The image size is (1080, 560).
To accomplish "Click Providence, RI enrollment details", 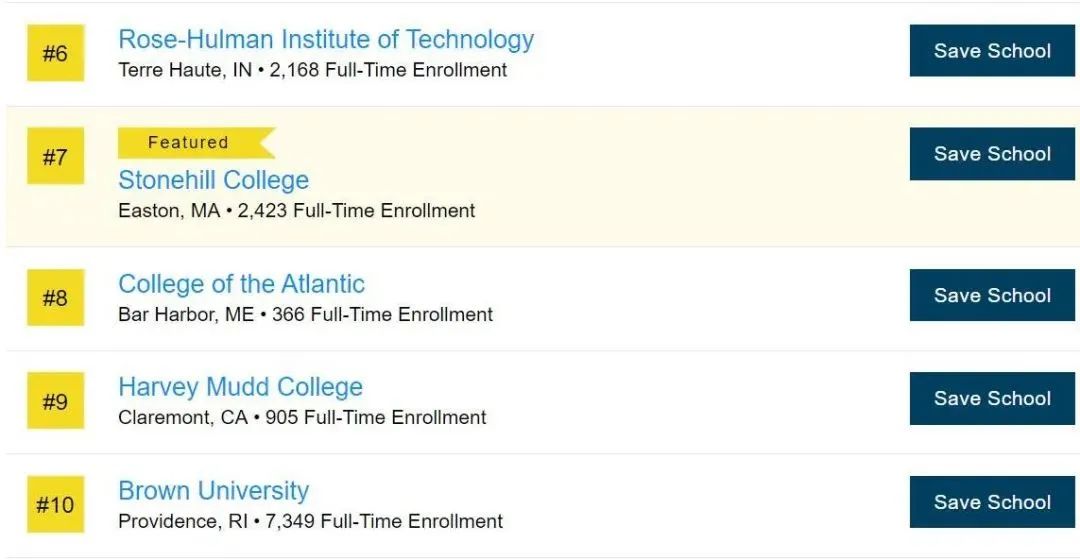I will tap(311, 521).
